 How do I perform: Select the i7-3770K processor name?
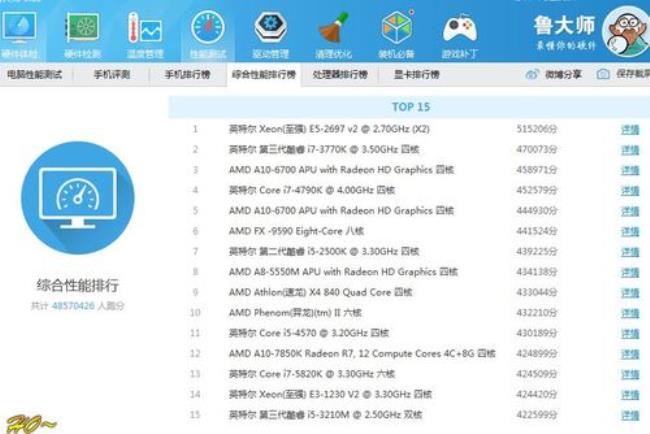[324, 149]
